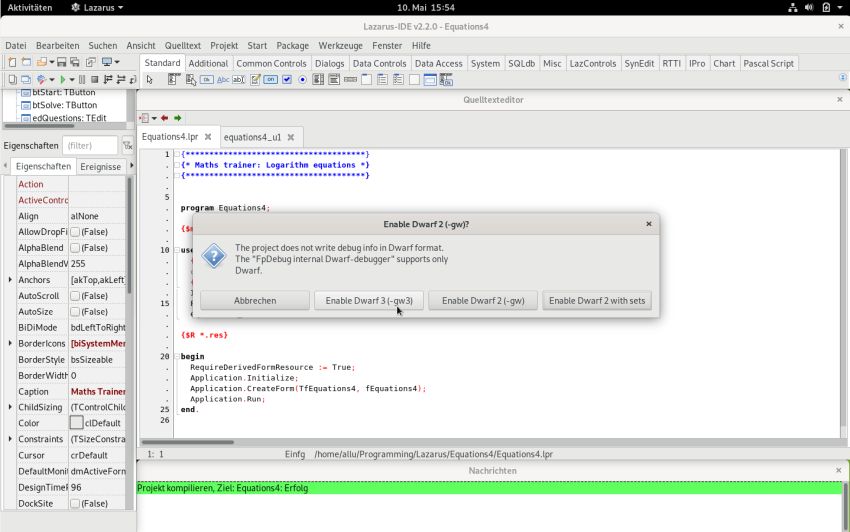Toggle the AlphaBlend property checkbox
The height and width of the screenshot is (532, 850).
[75, 248]
